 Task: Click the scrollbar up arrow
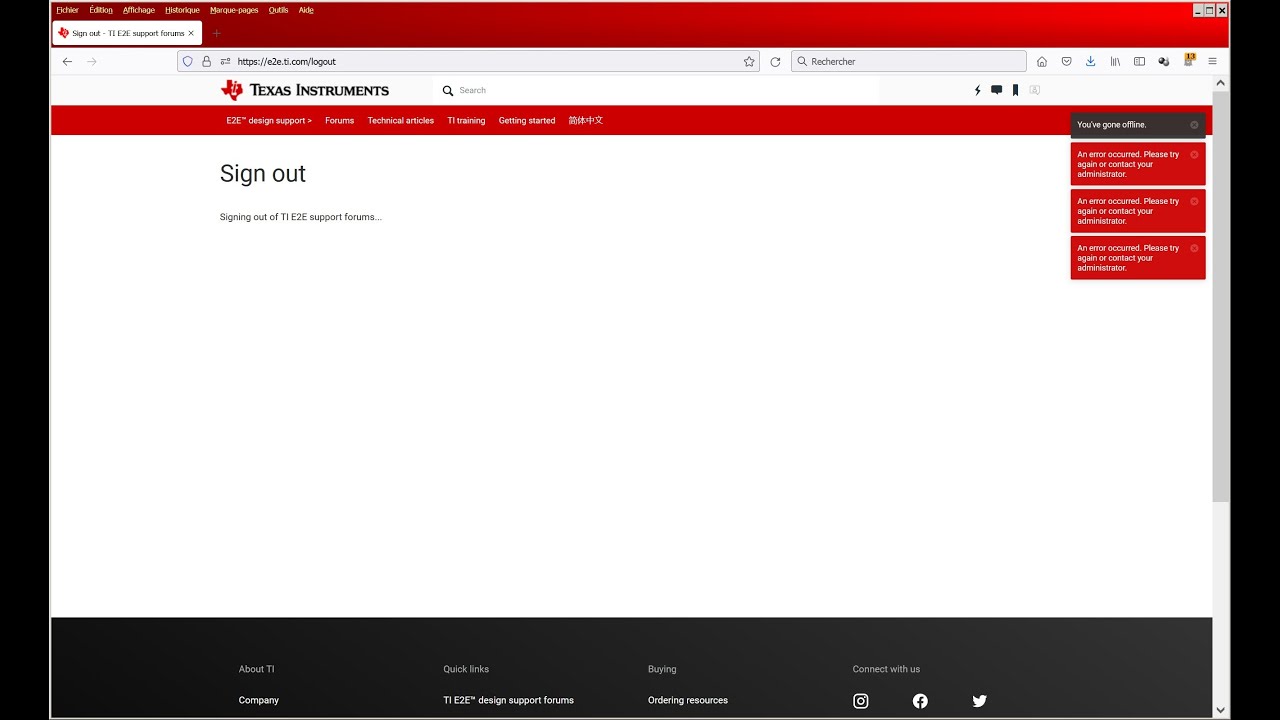coord(1221,83)
